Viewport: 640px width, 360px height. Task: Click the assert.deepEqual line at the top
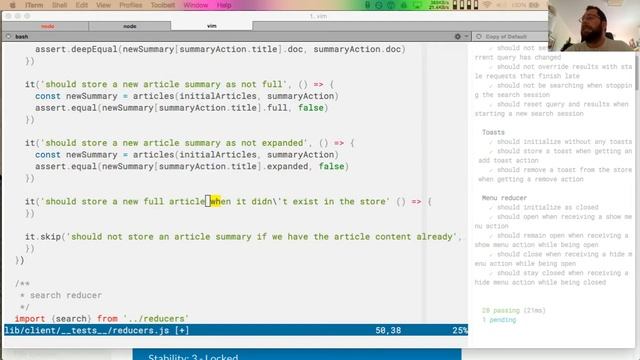click(220, 49)
